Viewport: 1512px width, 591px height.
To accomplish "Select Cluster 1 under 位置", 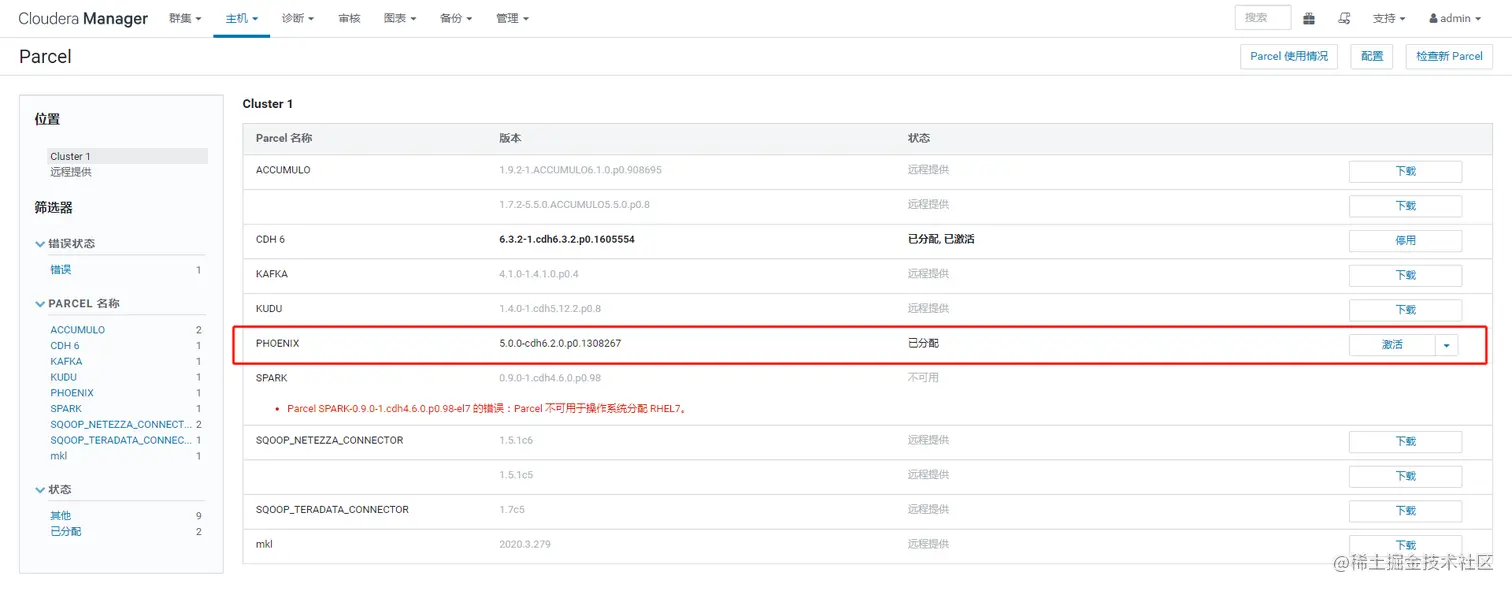I will click(x=128, y=156).
